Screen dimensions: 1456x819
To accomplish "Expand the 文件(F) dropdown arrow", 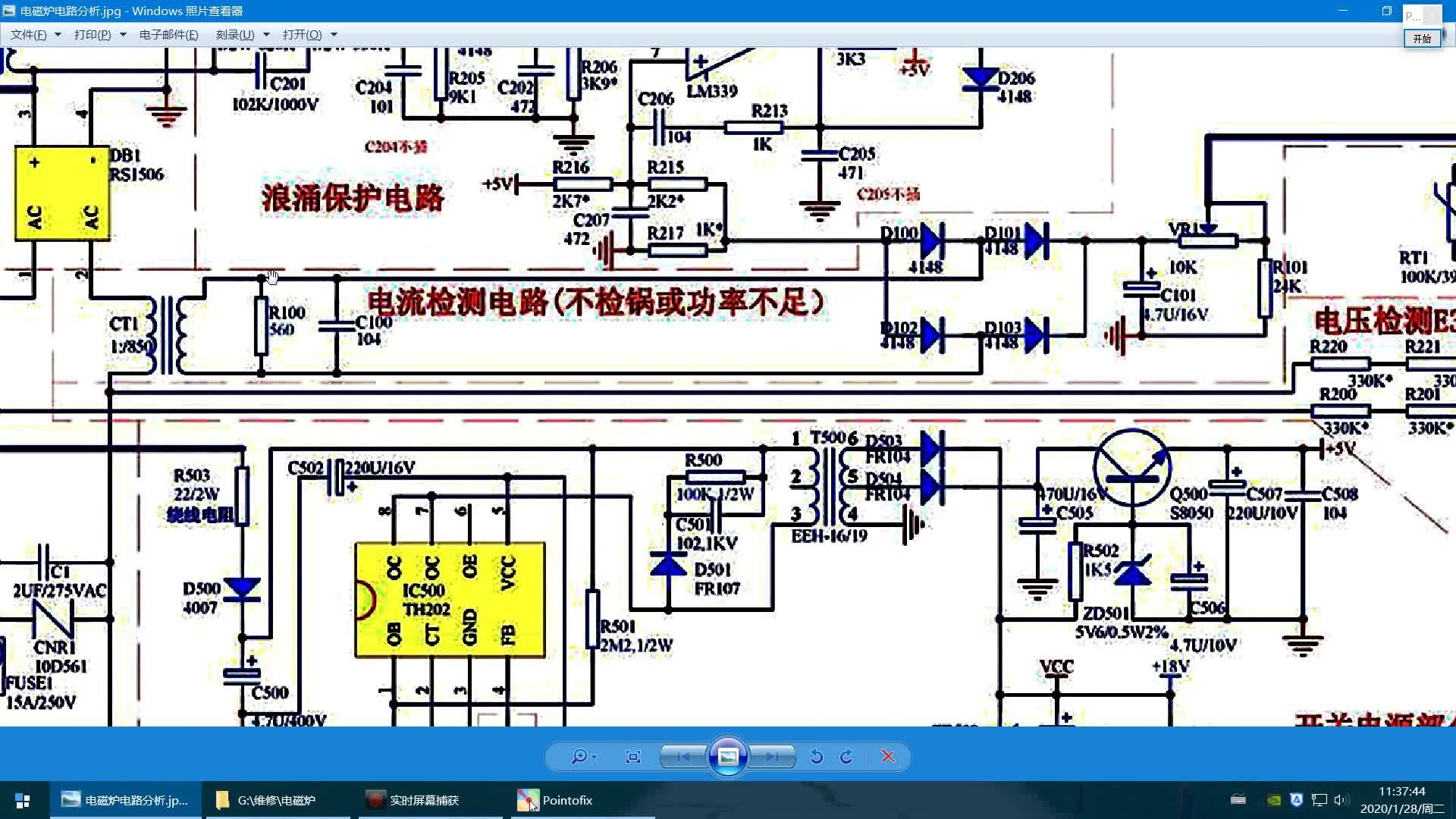I will tap(58, 35).
